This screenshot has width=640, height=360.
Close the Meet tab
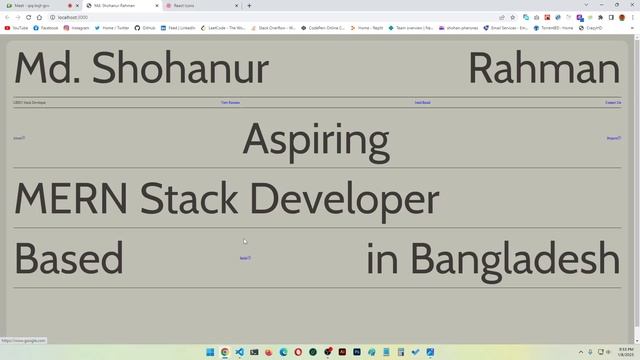coord(78,6)
